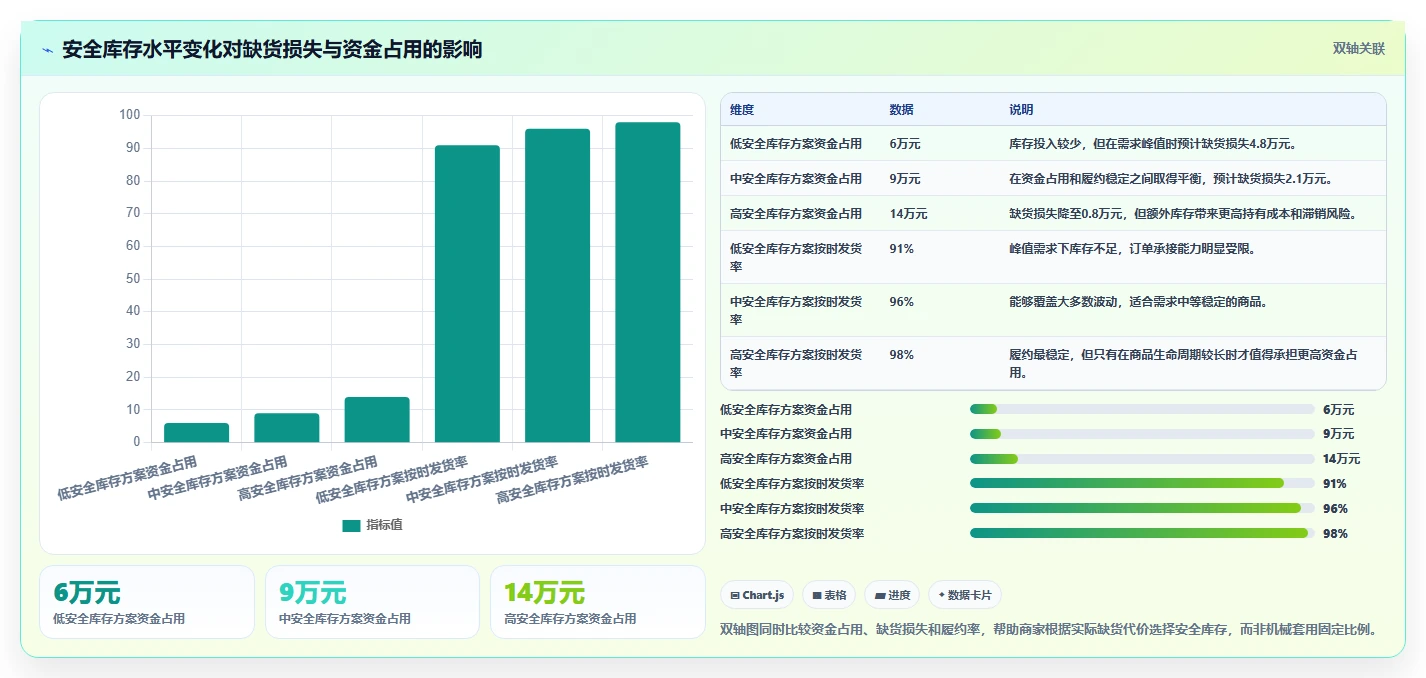Click the description mentioning 缺货损失2.1万元
This screenshot has width=1426, height=678.
[x=1171, y=178]
